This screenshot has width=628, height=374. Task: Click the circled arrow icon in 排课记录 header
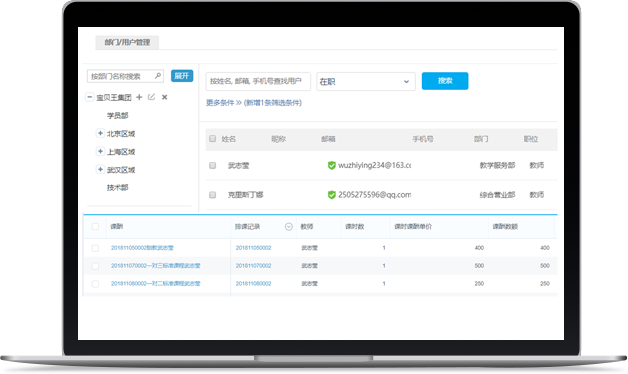click(x=288, y=227)
